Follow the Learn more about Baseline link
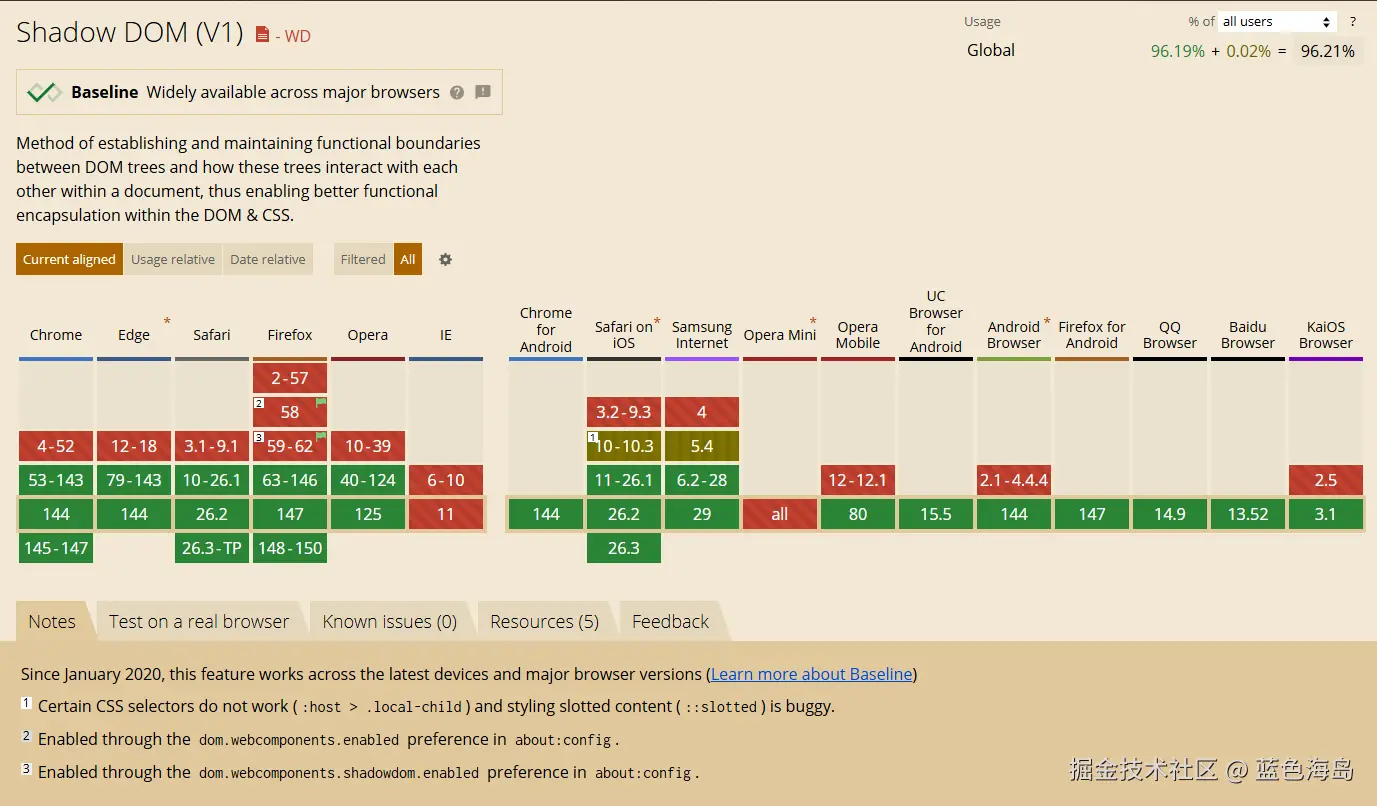 pyautogui.click(x=812, y=674)
